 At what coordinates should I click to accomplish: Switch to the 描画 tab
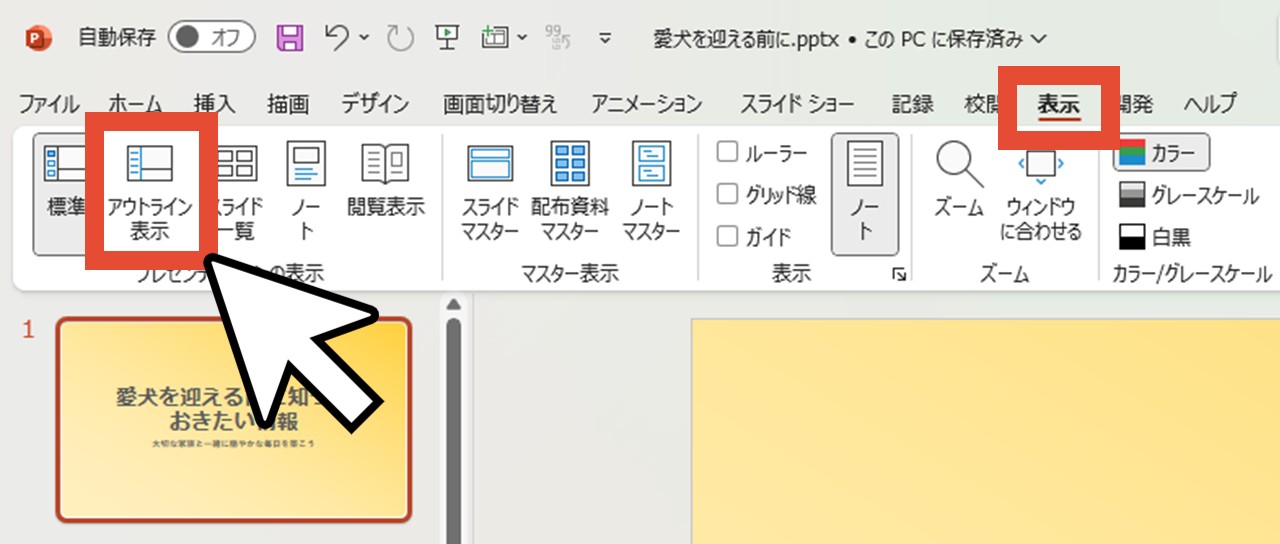(x=288, y=103)
